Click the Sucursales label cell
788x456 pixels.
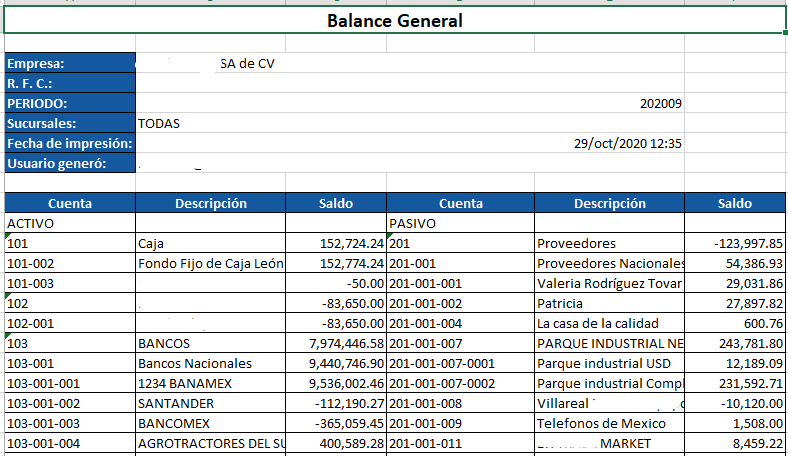(x=70, y=123)
